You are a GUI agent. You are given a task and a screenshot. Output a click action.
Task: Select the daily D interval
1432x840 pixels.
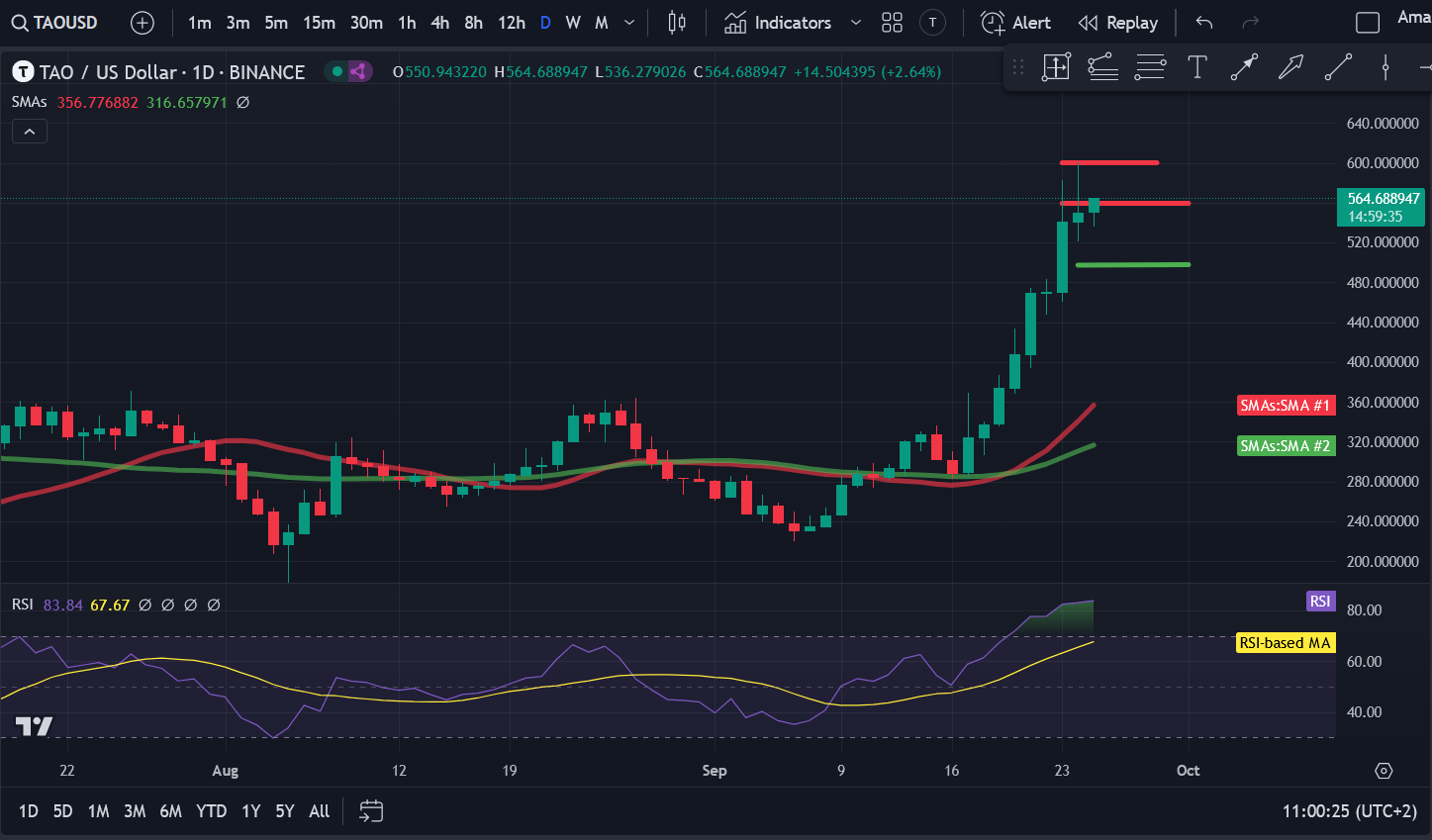[545, 23]
